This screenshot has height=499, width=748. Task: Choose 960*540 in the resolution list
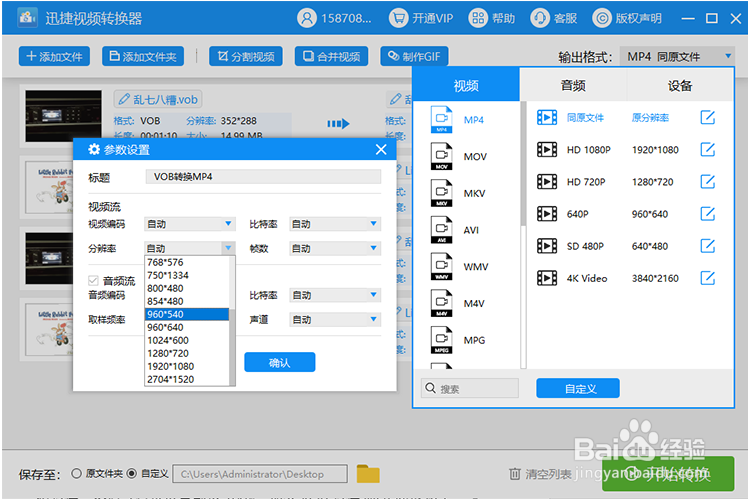point(187,314)
